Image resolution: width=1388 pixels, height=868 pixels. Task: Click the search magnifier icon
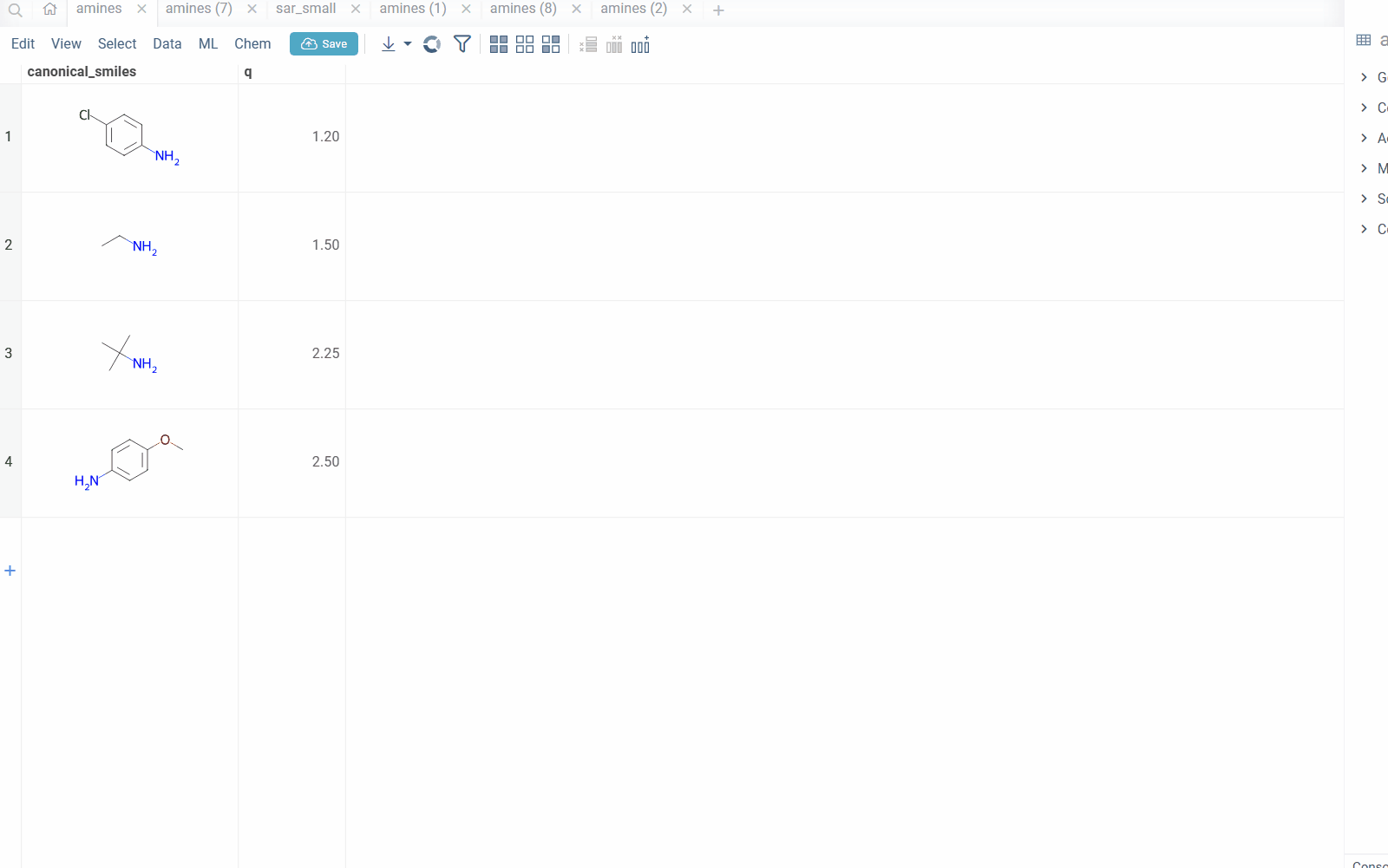[15, 10]
